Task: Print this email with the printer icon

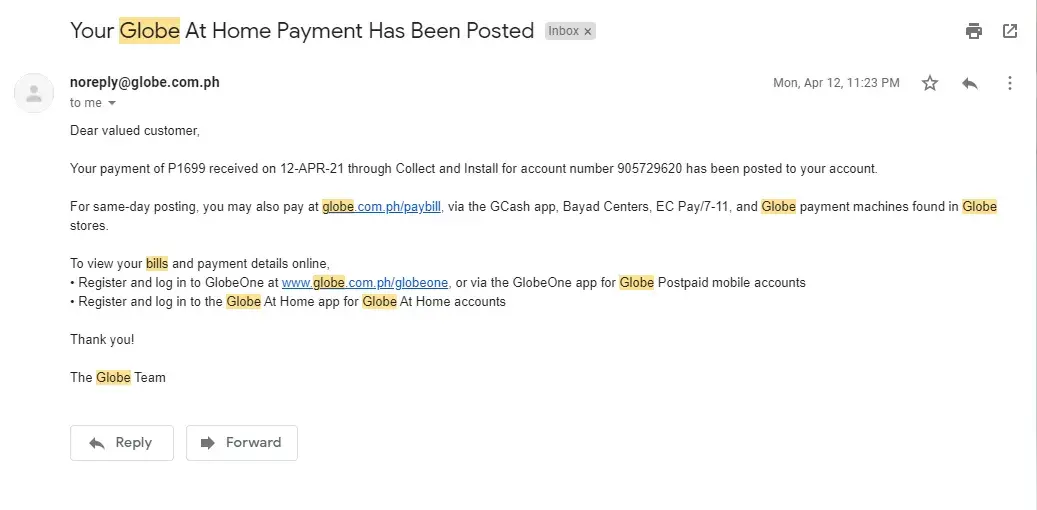Action: (x=974, y=31)
